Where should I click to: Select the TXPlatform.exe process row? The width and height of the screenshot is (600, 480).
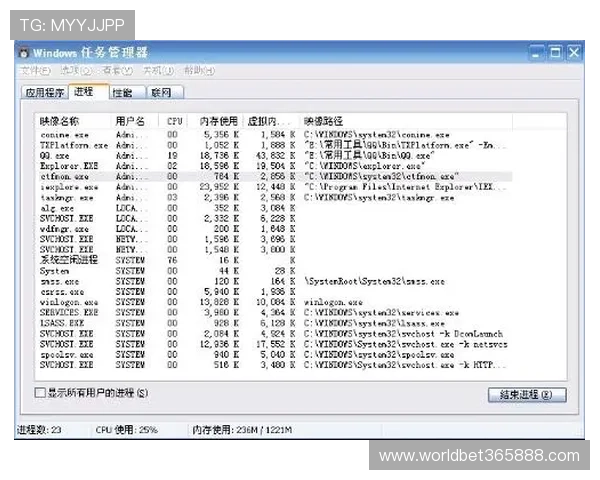(x=275, y=145)
